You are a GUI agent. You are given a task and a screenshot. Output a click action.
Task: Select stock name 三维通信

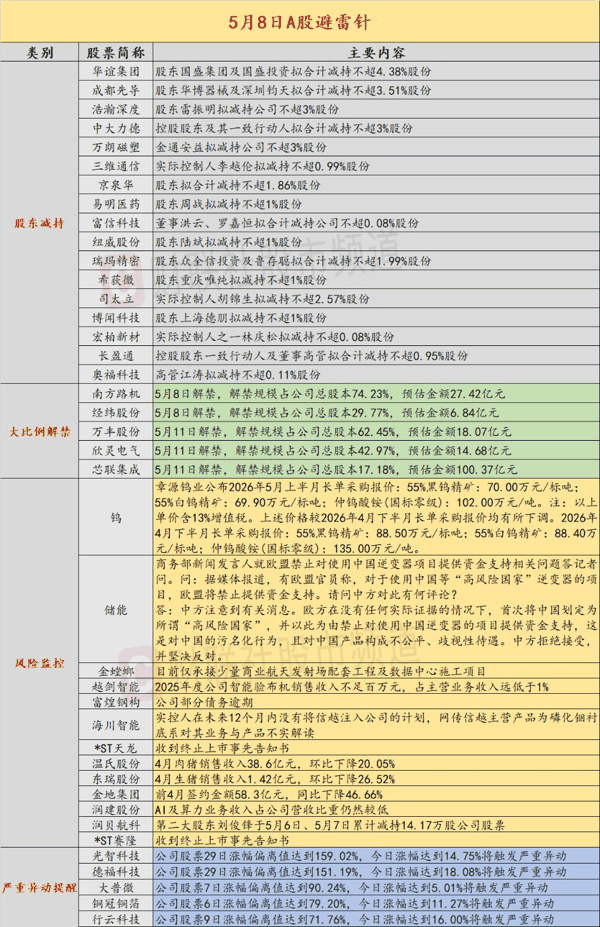(116, 166)
